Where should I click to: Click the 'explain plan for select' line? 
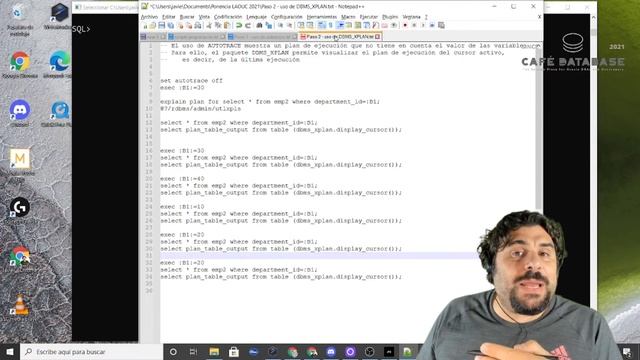[x=270, y=102]
